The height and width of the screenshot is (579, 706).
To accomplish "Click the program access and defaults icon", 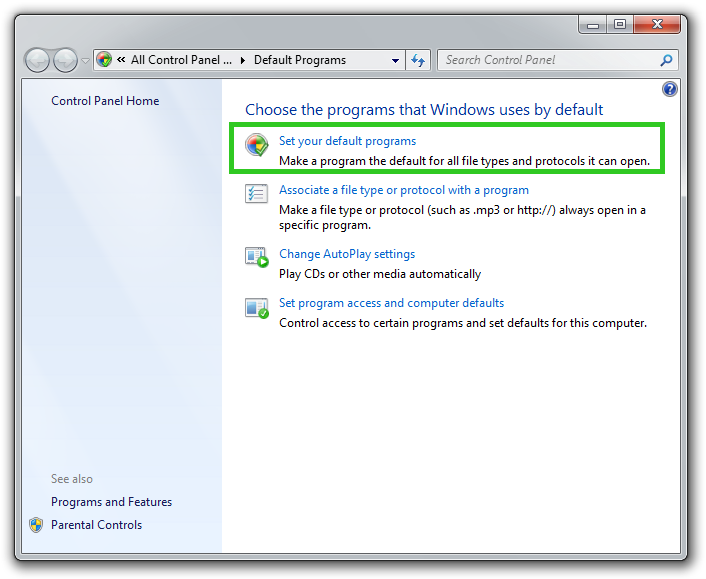I will pyautogui.click(x=257, y=308).
